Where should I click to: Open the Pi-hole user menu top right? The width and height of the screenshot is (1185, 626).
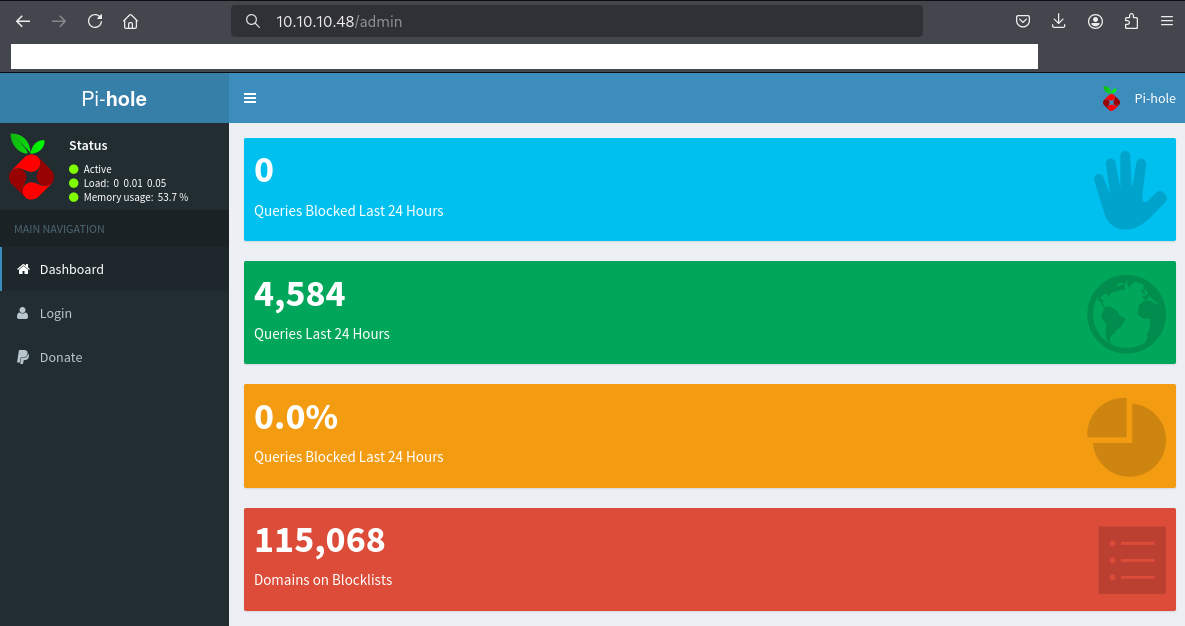tap(1139, 99)
